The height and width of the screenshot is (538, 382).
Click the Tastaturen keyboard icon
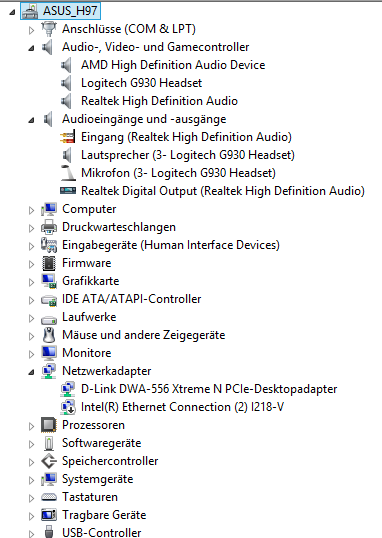pos(49,497)
